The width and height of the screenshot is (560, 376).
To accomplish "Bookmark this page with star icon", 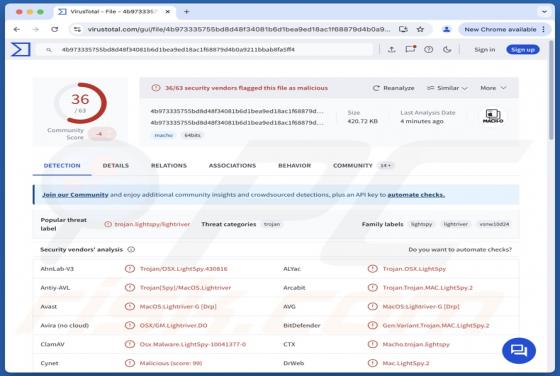I will (x=420, y=29).
